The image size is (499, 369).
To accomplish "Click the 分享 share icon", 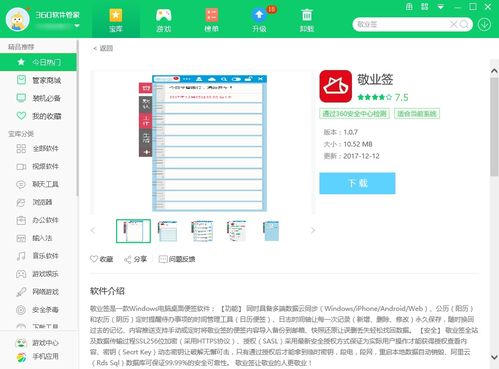I will click(128, 259).
